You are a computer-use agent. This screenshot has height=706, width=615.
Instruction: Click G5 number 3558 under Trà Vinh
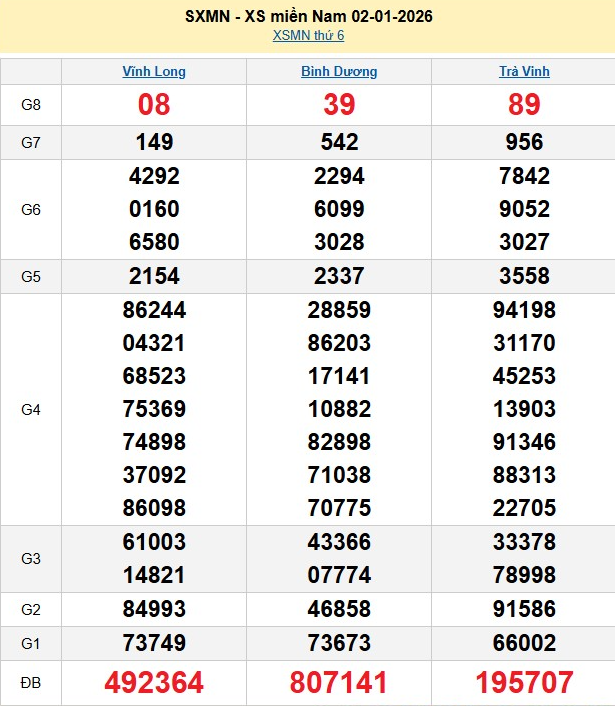click(x=524, y=276)
